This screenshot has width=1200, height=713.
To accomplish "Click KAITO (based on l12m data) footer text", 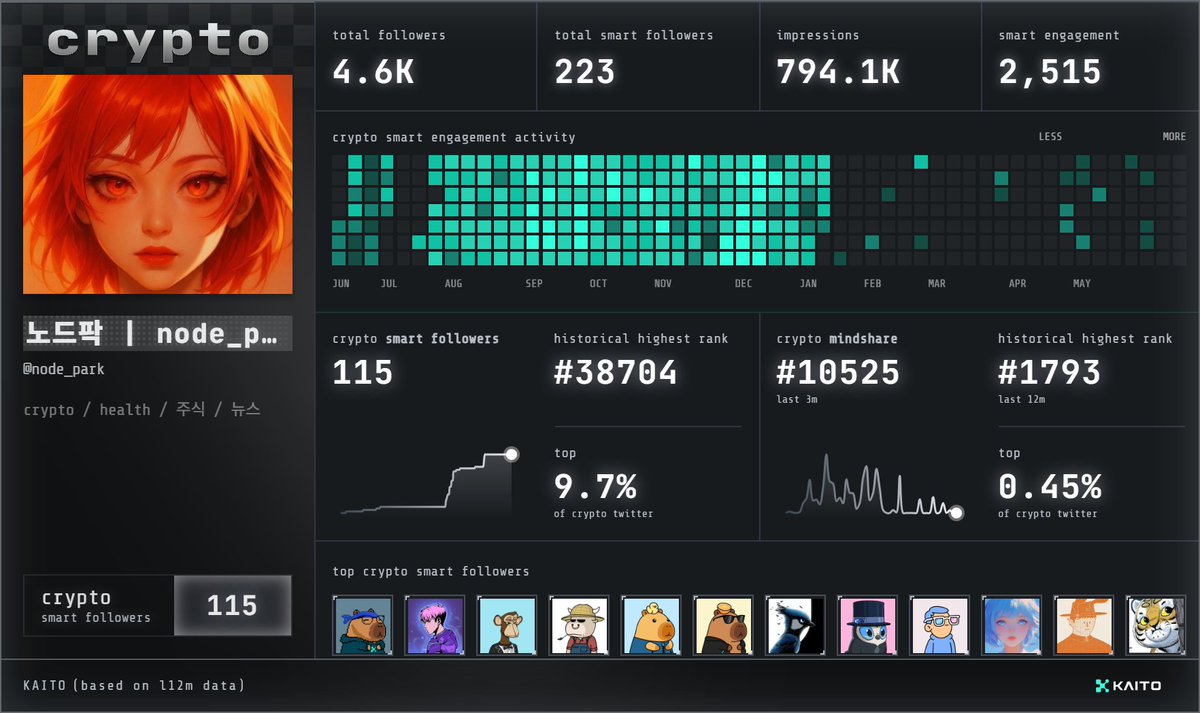I will point(134,686).
